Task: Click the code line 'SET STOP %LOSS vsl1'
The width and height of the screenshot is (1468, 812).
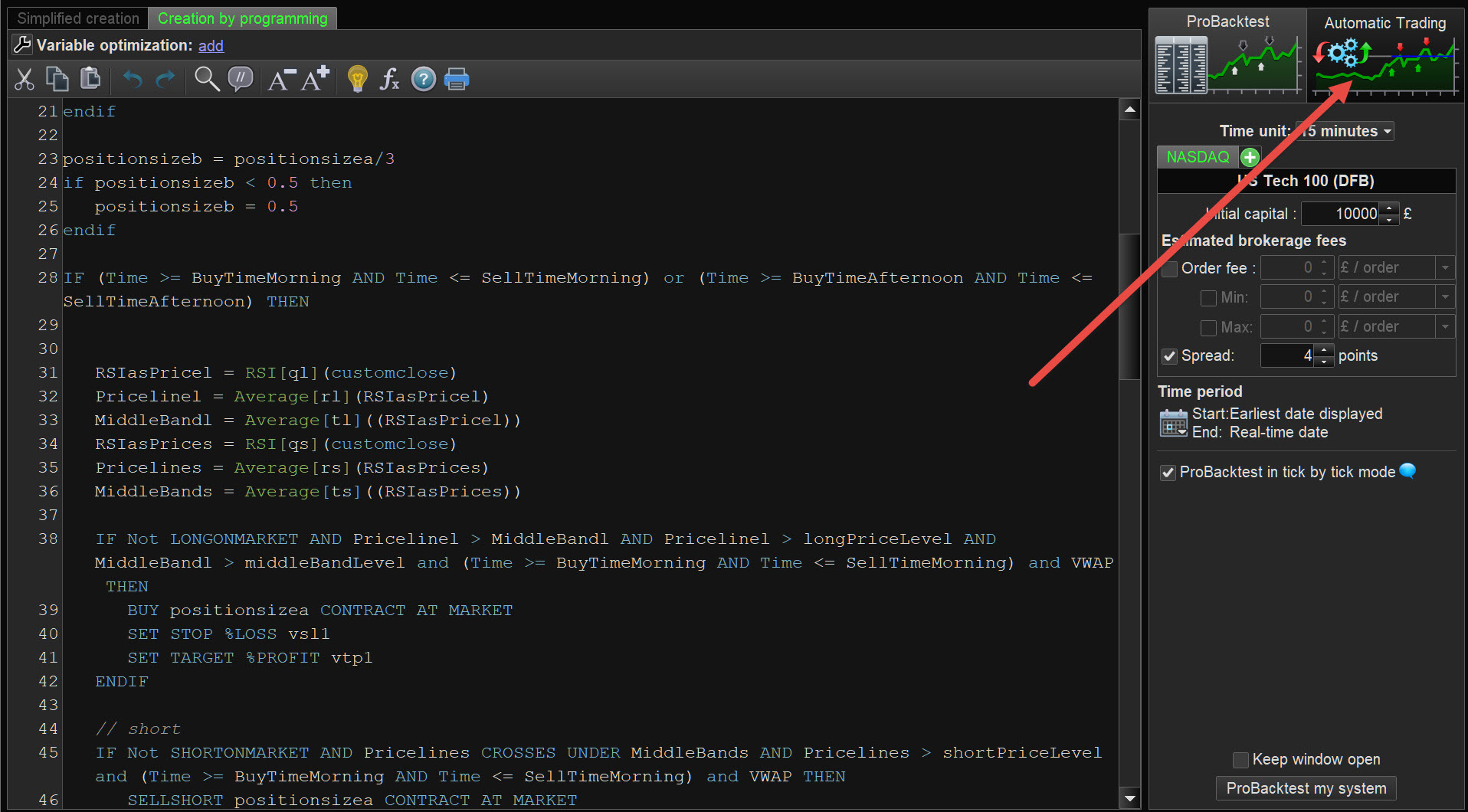Action: (228, 634)
